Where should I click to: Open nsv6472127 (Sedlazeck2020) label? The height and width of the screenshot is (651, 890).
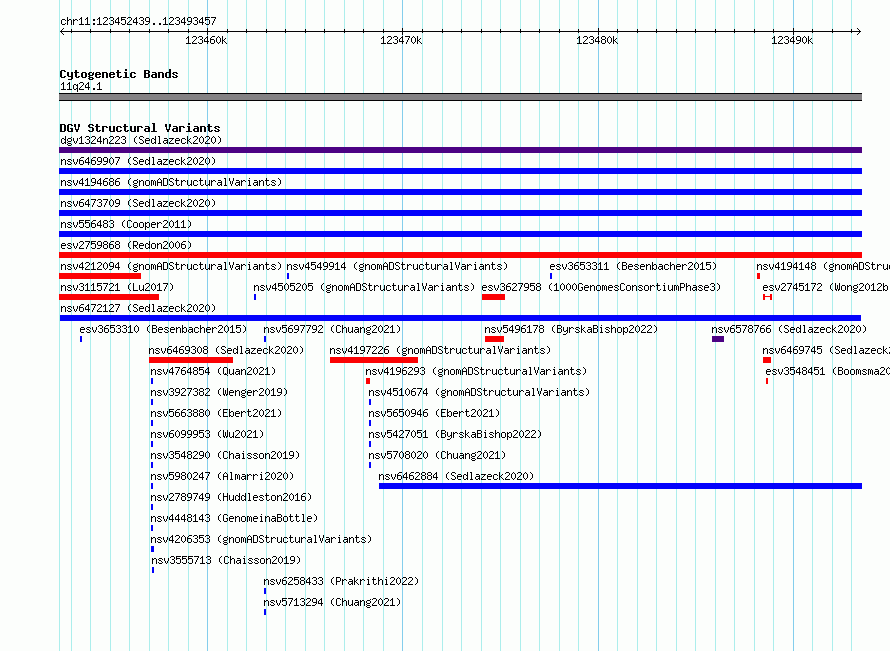click(x=138, y=308)
